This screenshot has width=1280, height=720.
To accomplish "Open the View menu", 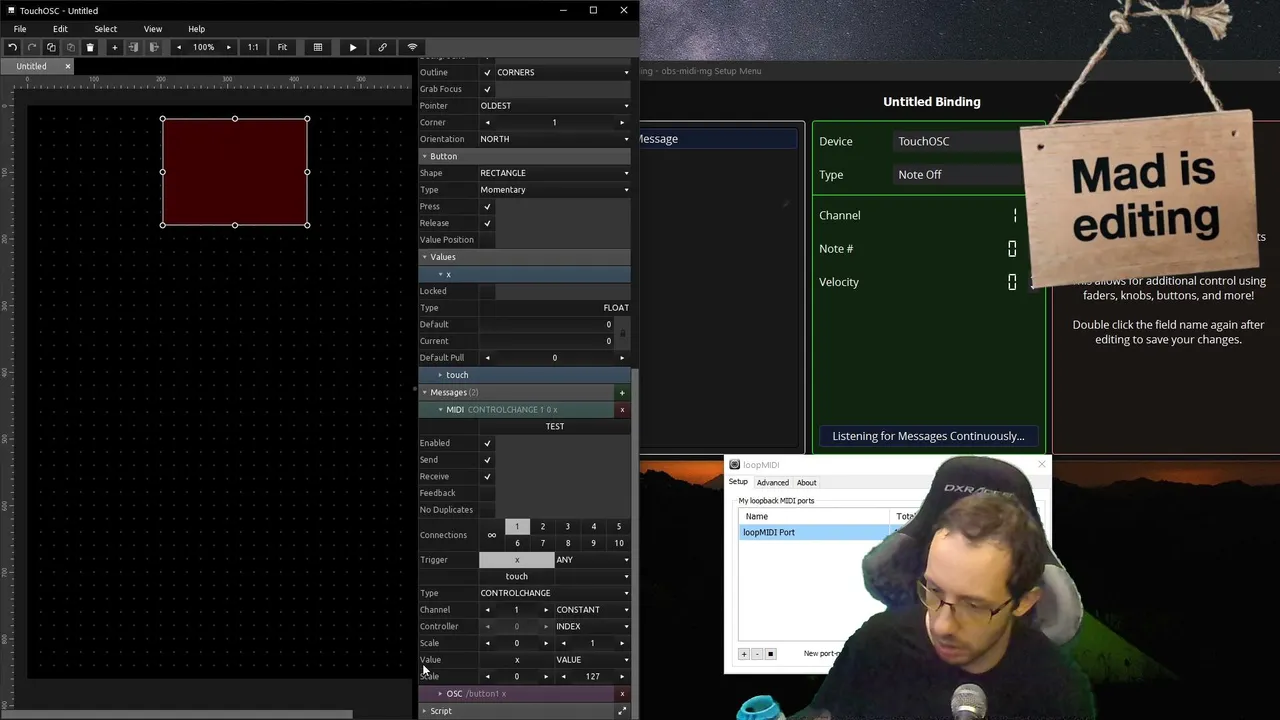I will pyautogui.click(x=153, y=29).
